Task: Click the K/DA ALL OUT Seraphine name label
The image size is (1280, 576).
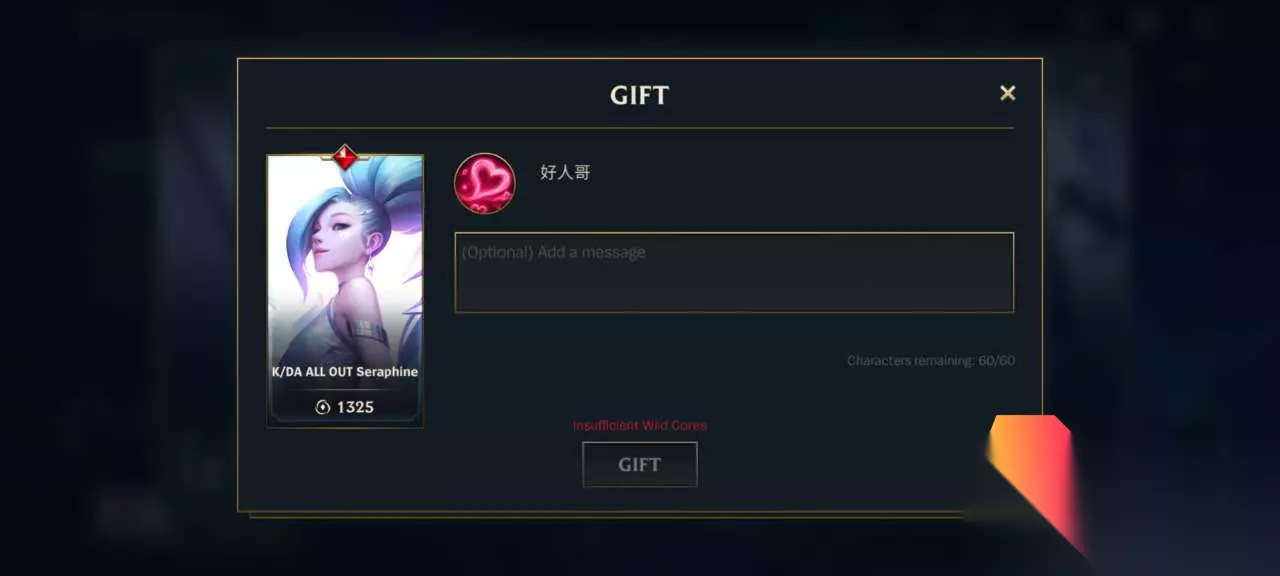Action: pos(345,371)
